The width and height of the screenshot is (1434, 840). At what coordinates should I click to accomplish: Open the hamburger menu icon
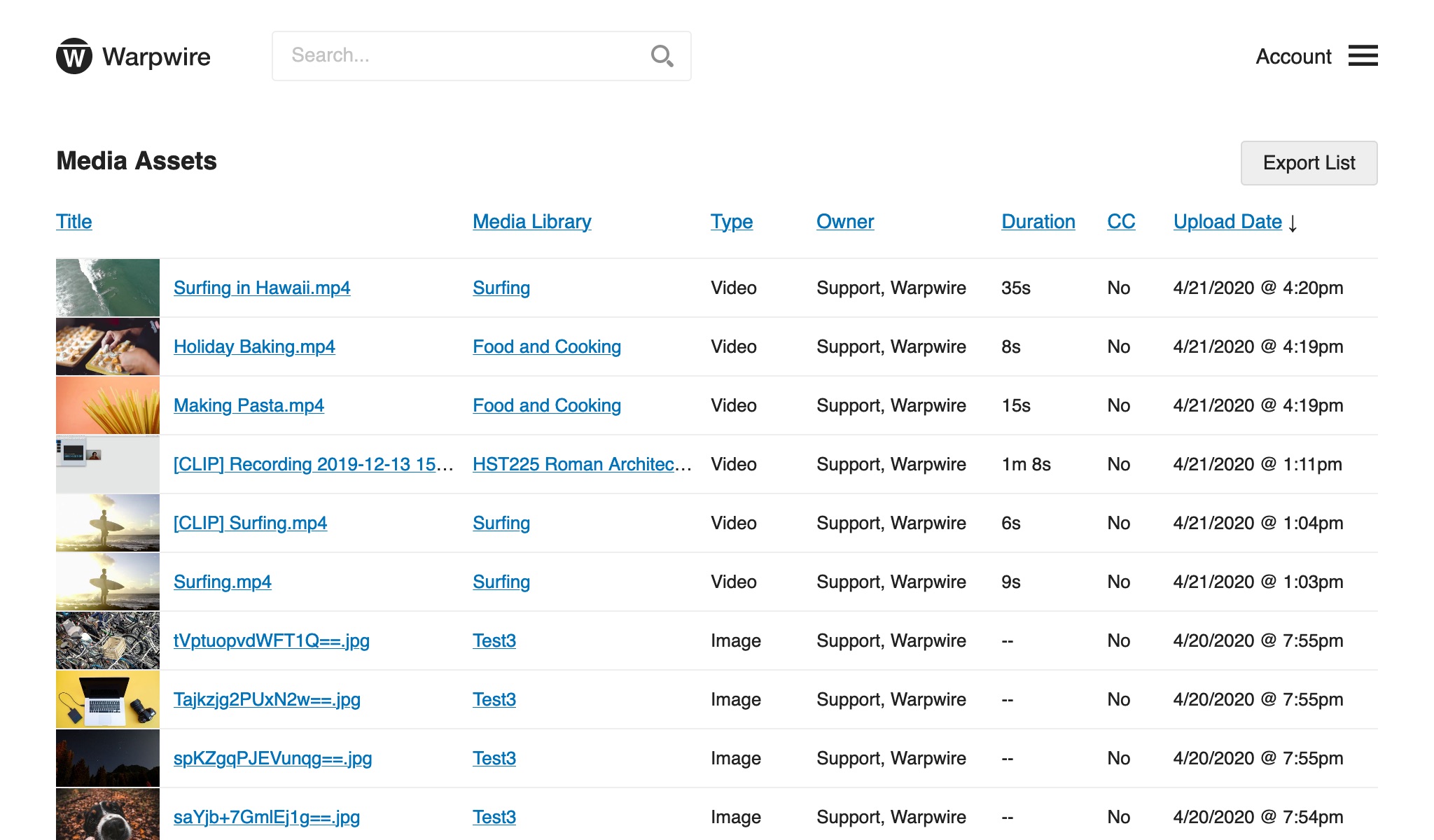tap(1363, 56)
